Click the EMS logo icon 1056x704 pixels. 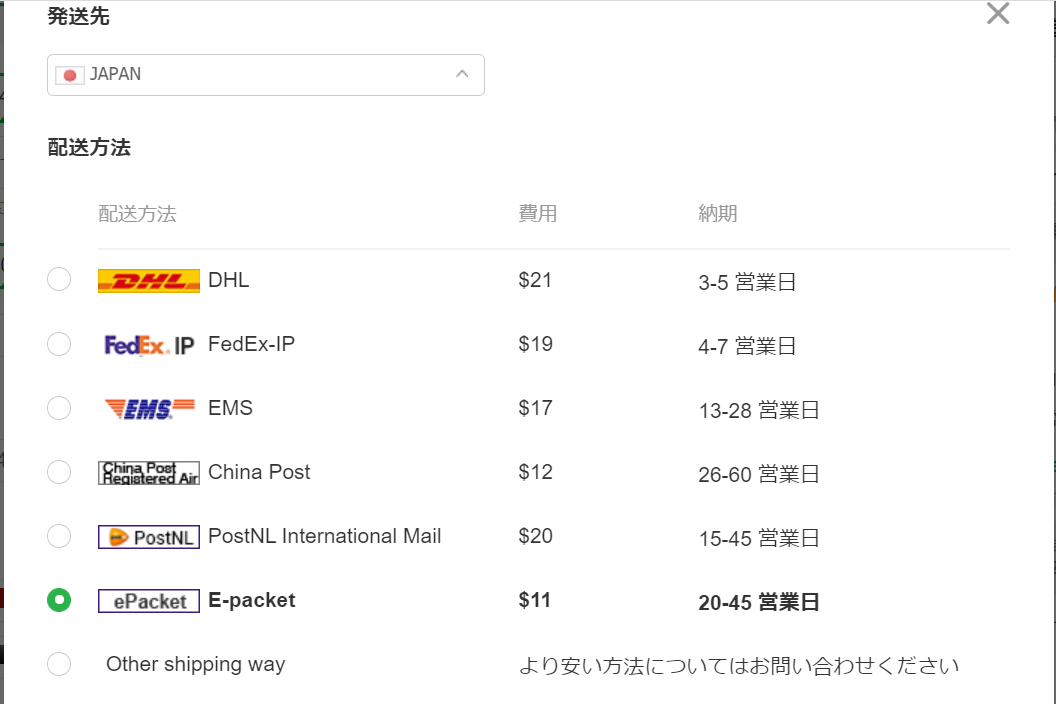pyautogui.click(x=150, y=408)
